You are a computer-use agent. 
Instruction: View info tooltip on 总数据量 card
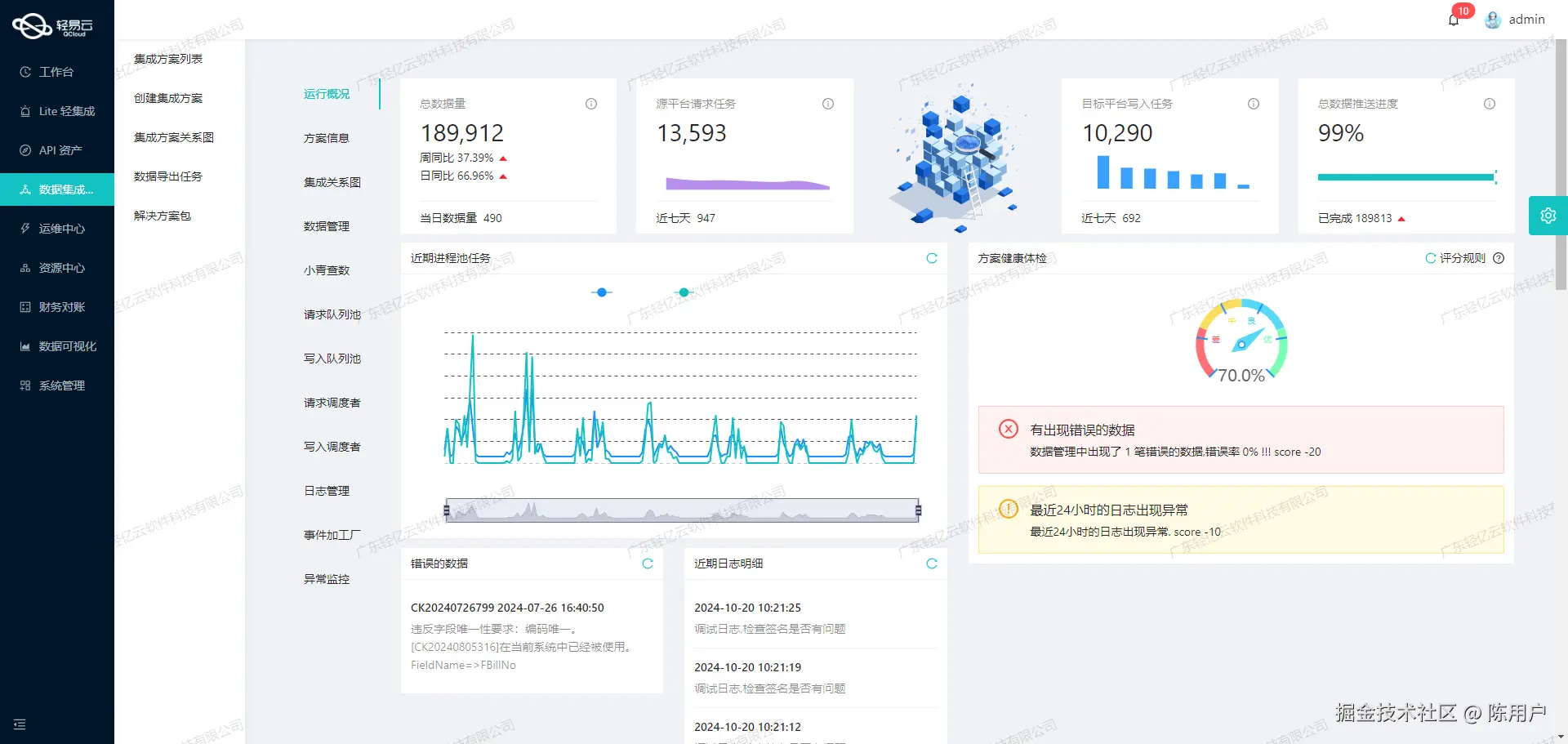(x=590, y=104)
